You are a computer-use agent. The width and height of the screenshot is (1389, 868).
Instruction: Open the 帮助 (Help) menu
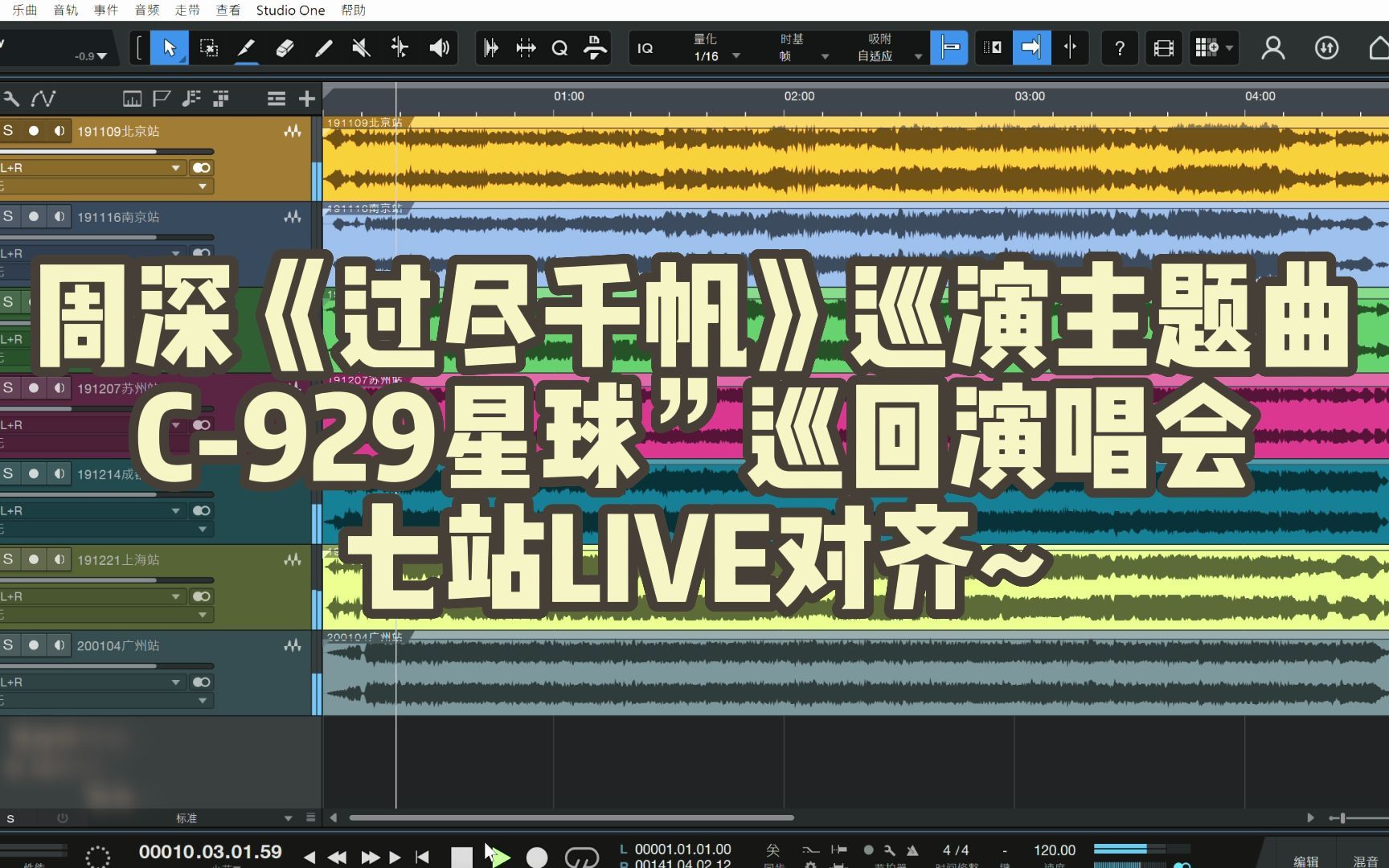pyautogui.click(x=353, y=10)
